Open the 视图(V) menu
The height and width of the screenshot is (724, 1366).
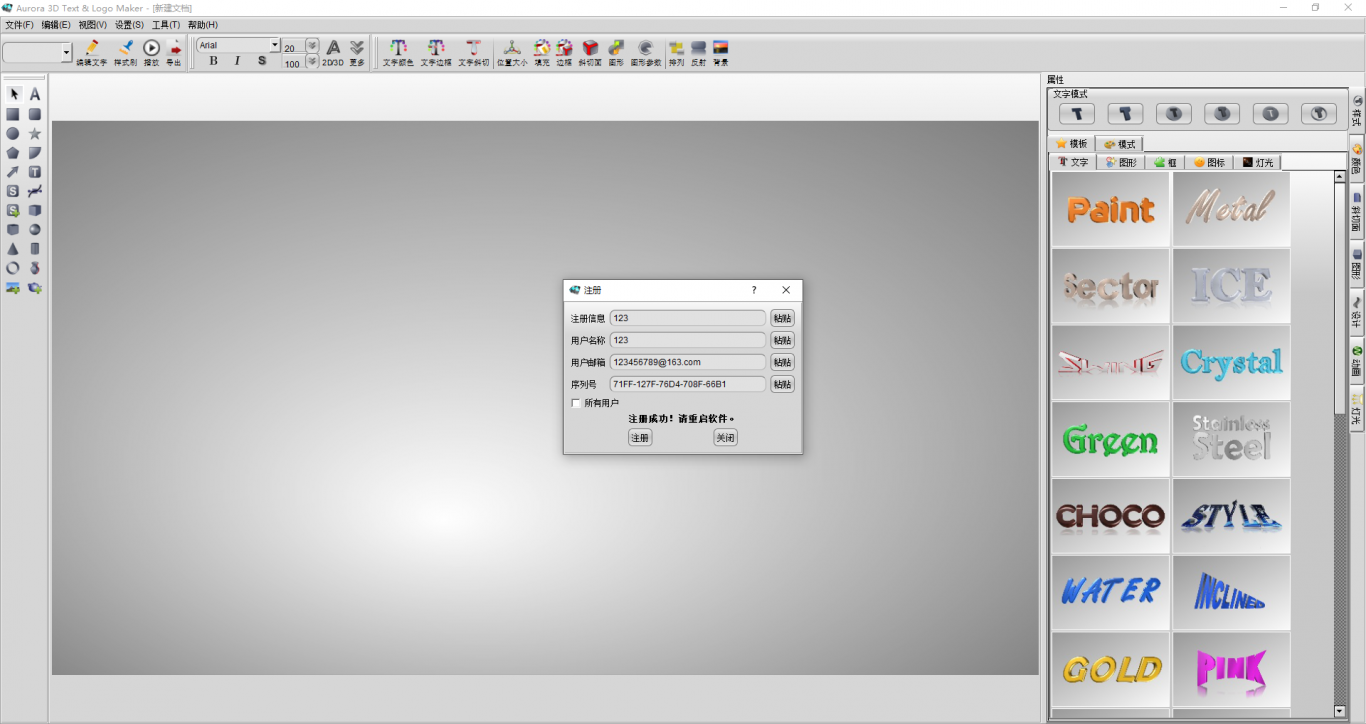pos(92,24)
